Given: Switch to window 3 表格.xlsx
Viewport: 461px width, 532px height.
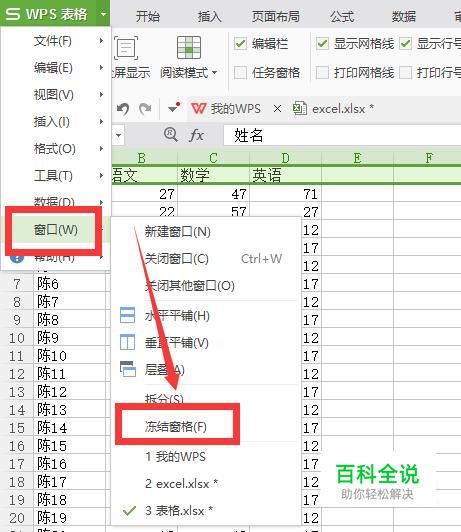Looking at the screenshot, I should [206, 511].
